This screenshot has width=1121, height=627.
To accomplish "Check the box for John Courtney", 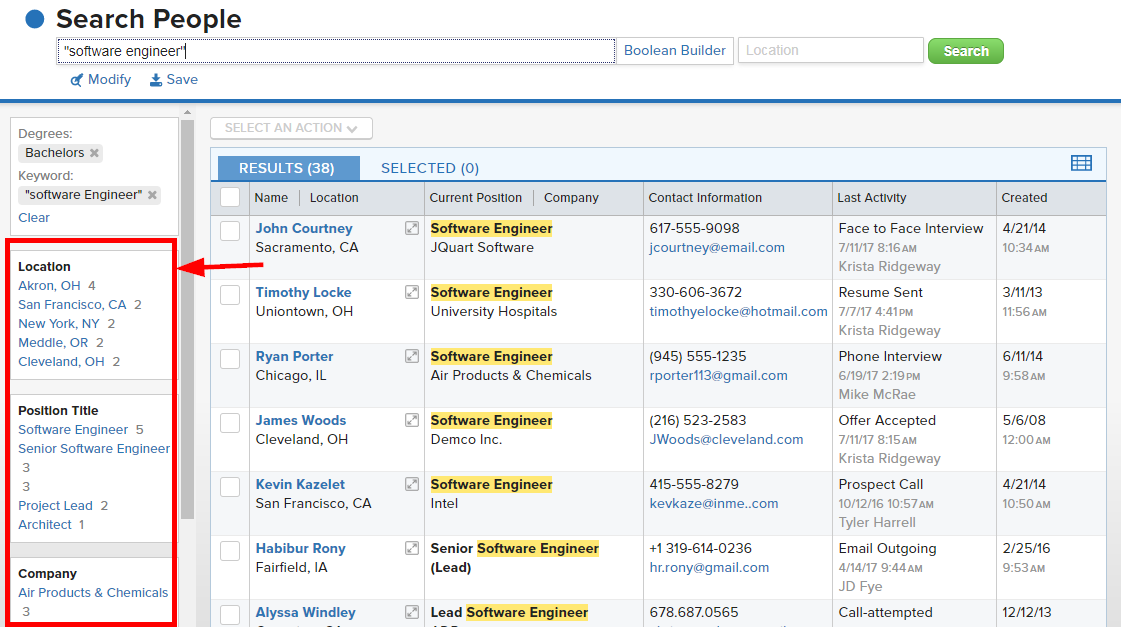I will (230, 231).
